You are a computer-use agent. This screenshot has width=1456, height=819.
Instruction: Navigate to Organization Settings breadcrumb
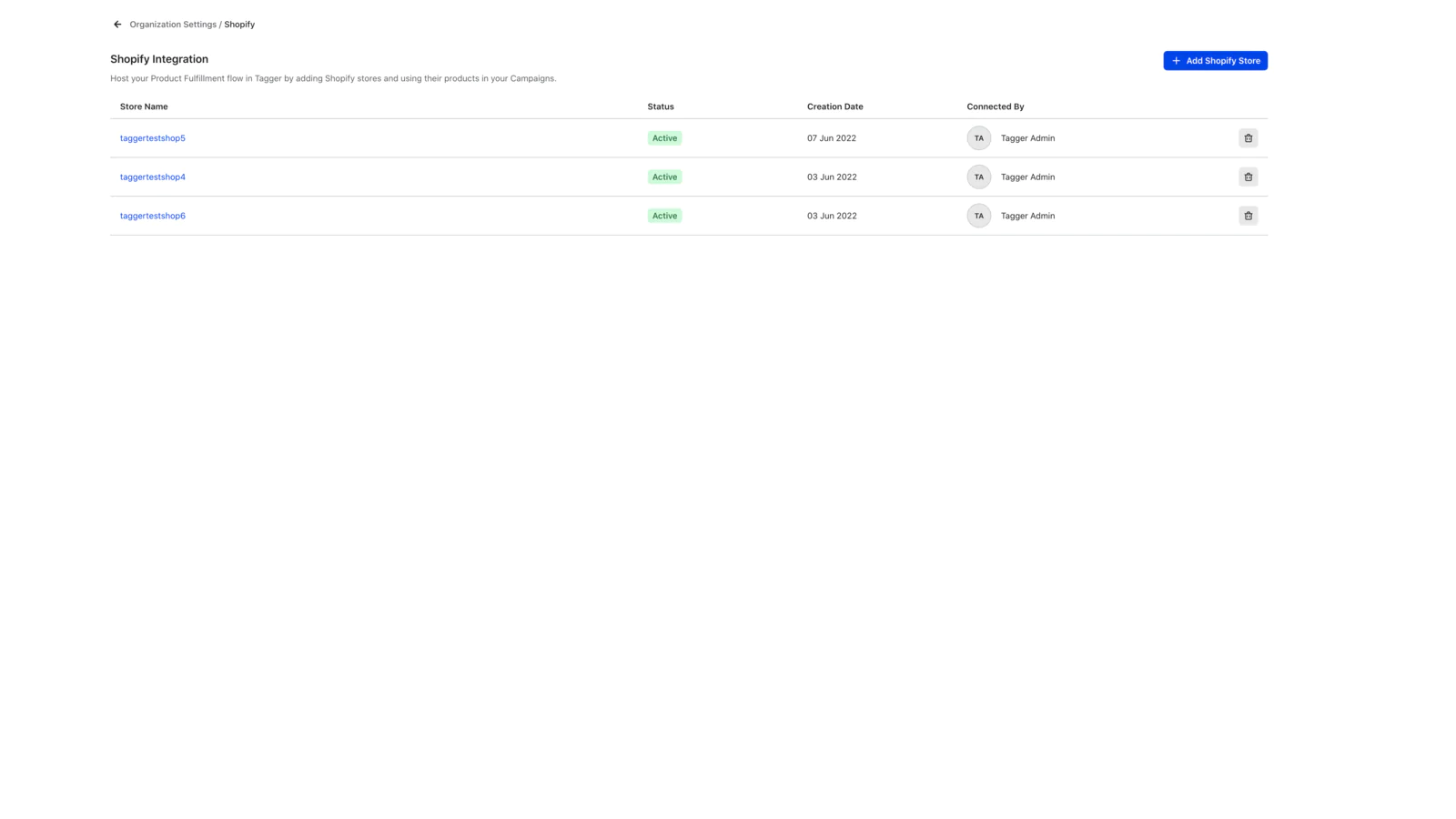(173, 25)
